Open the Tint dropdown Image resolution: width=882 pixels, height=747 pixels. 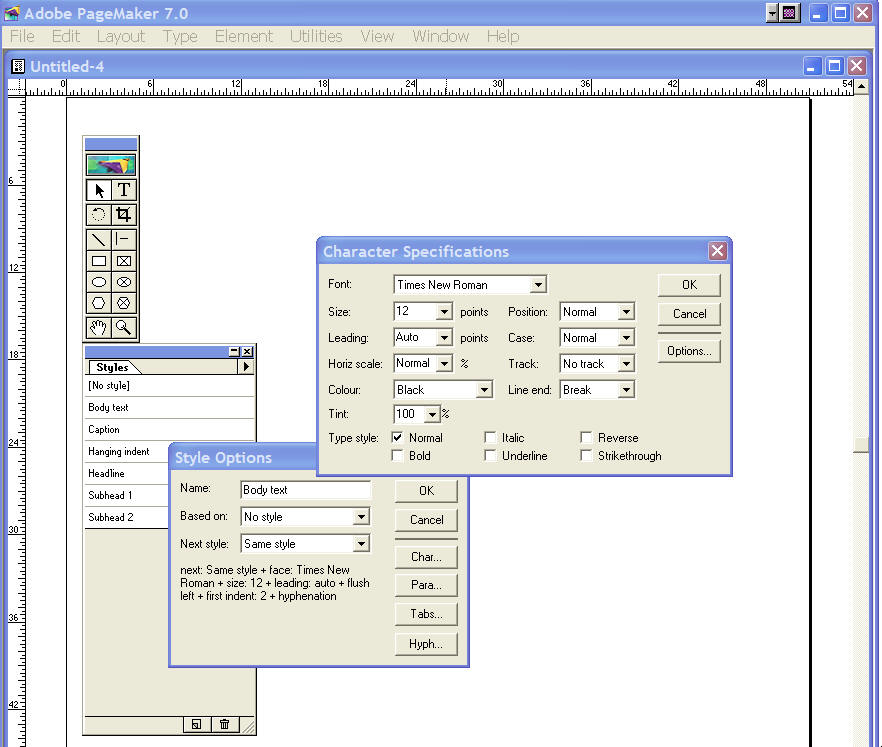coord(432,415)
